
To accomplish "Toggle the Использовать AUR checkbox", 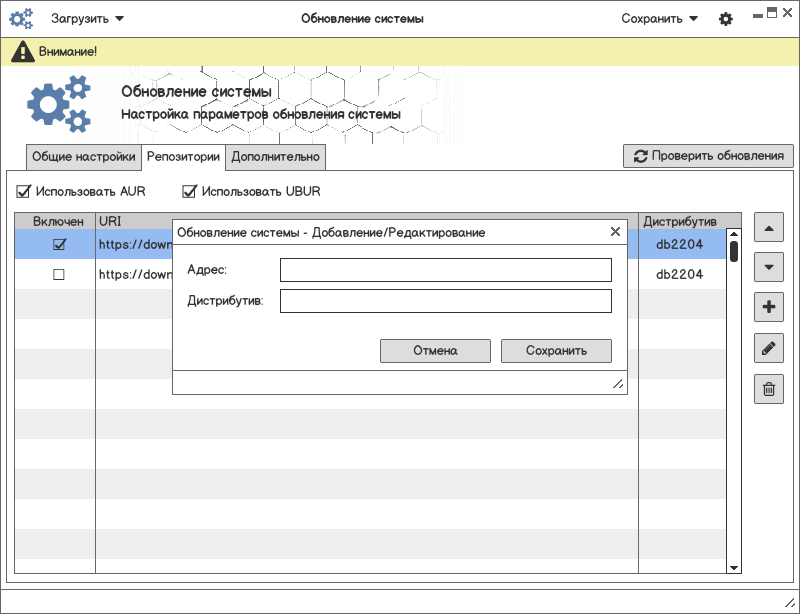I will coord(24,191).
